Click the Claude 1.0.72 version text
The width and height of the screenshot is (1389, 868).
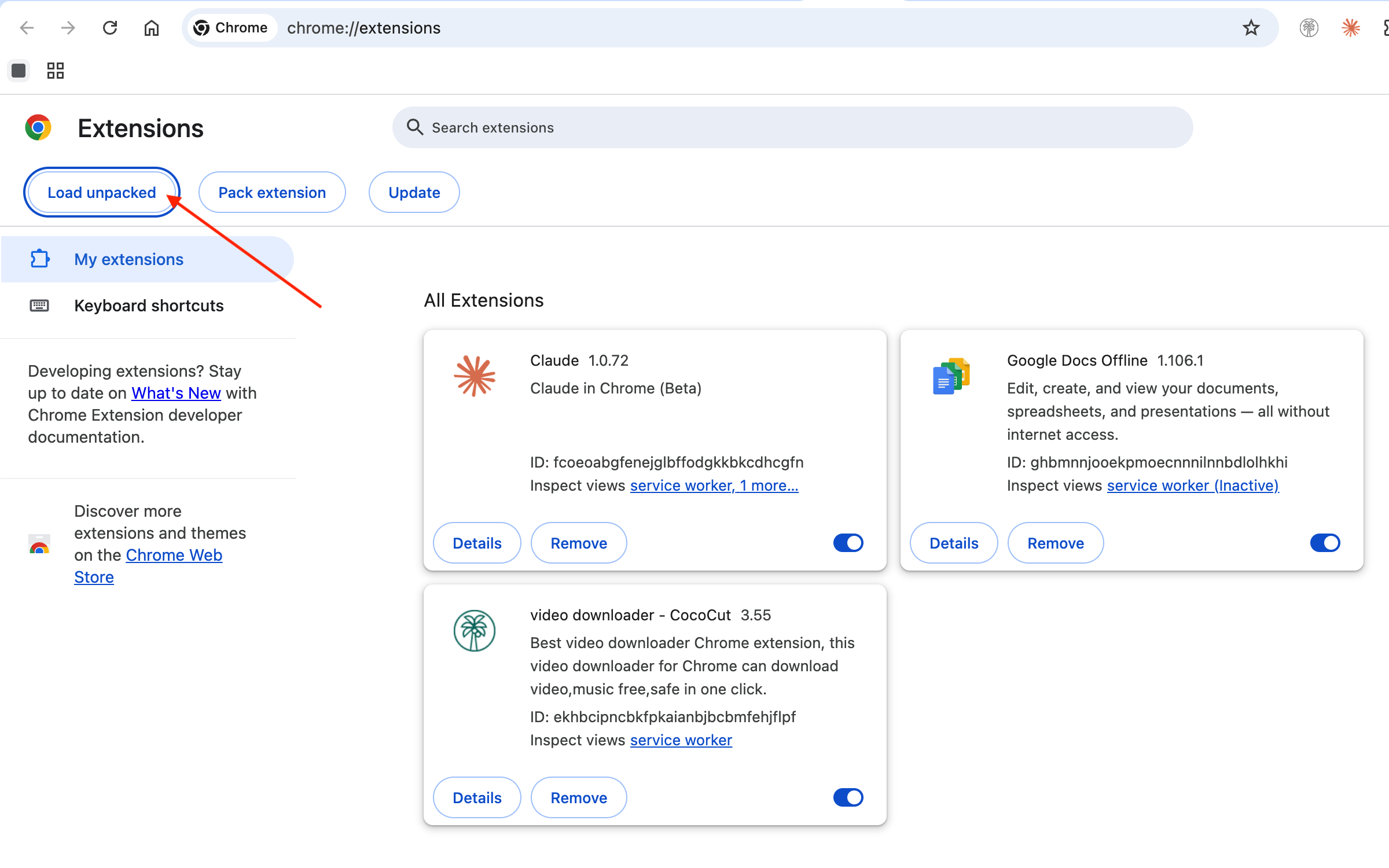[608, 361]
